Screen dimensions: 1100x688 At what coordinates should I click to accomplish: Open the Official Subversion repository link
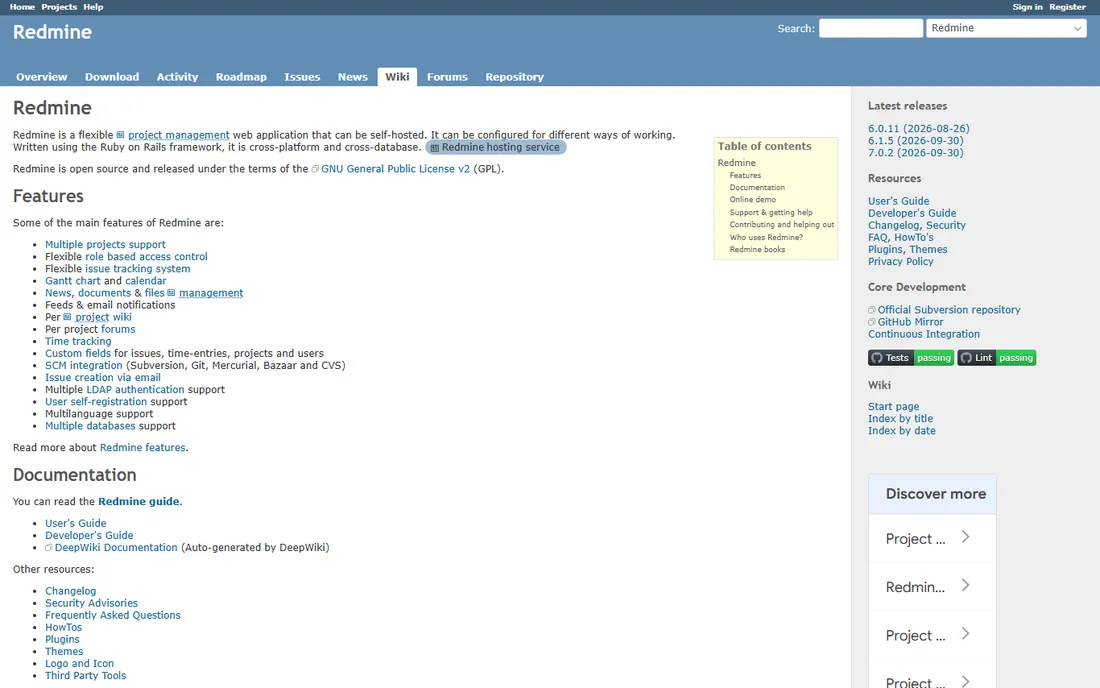pos(949,310)
